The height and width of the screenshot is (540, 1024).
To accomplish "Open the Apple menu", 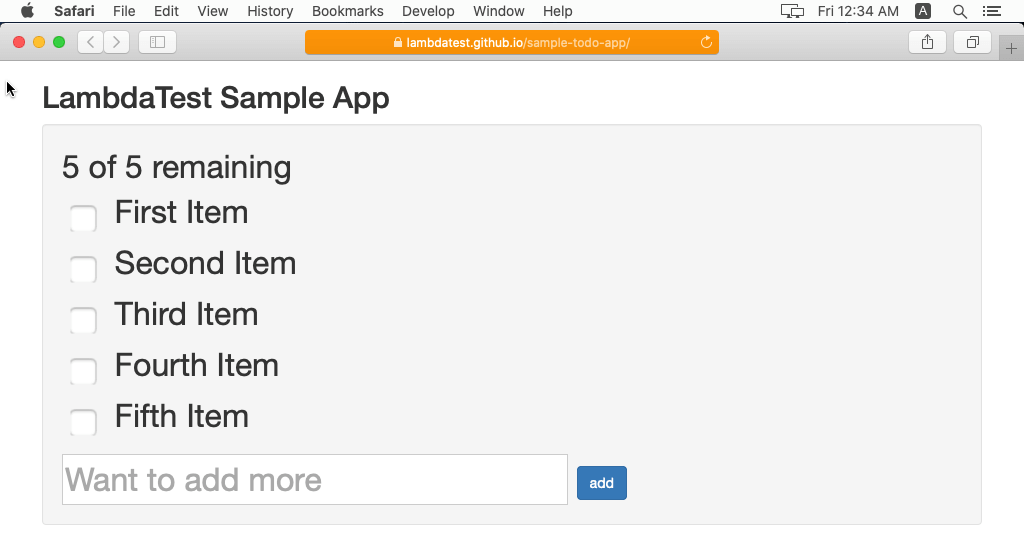I will [27, 11].
